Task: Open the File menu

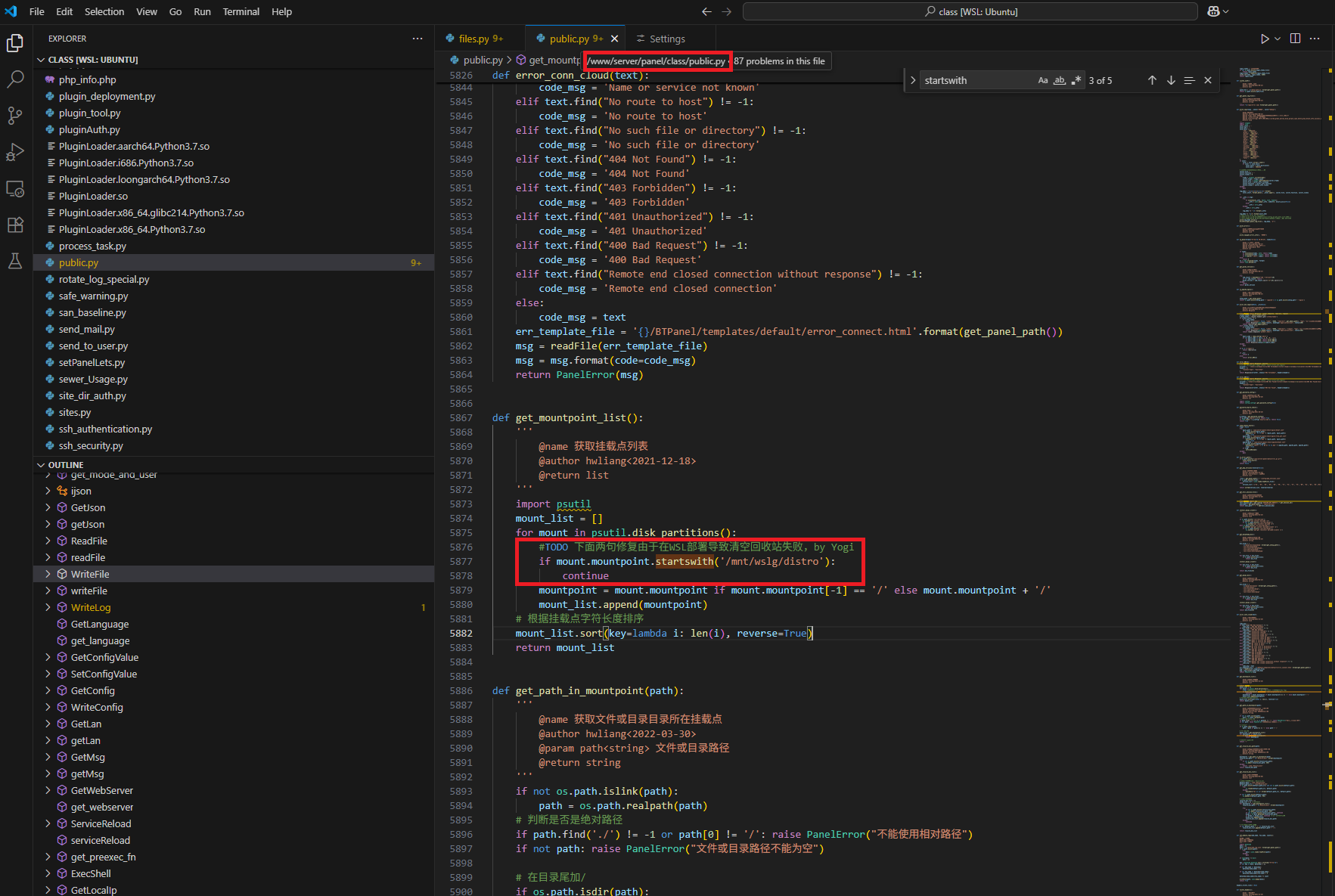Action: point(37,11)
